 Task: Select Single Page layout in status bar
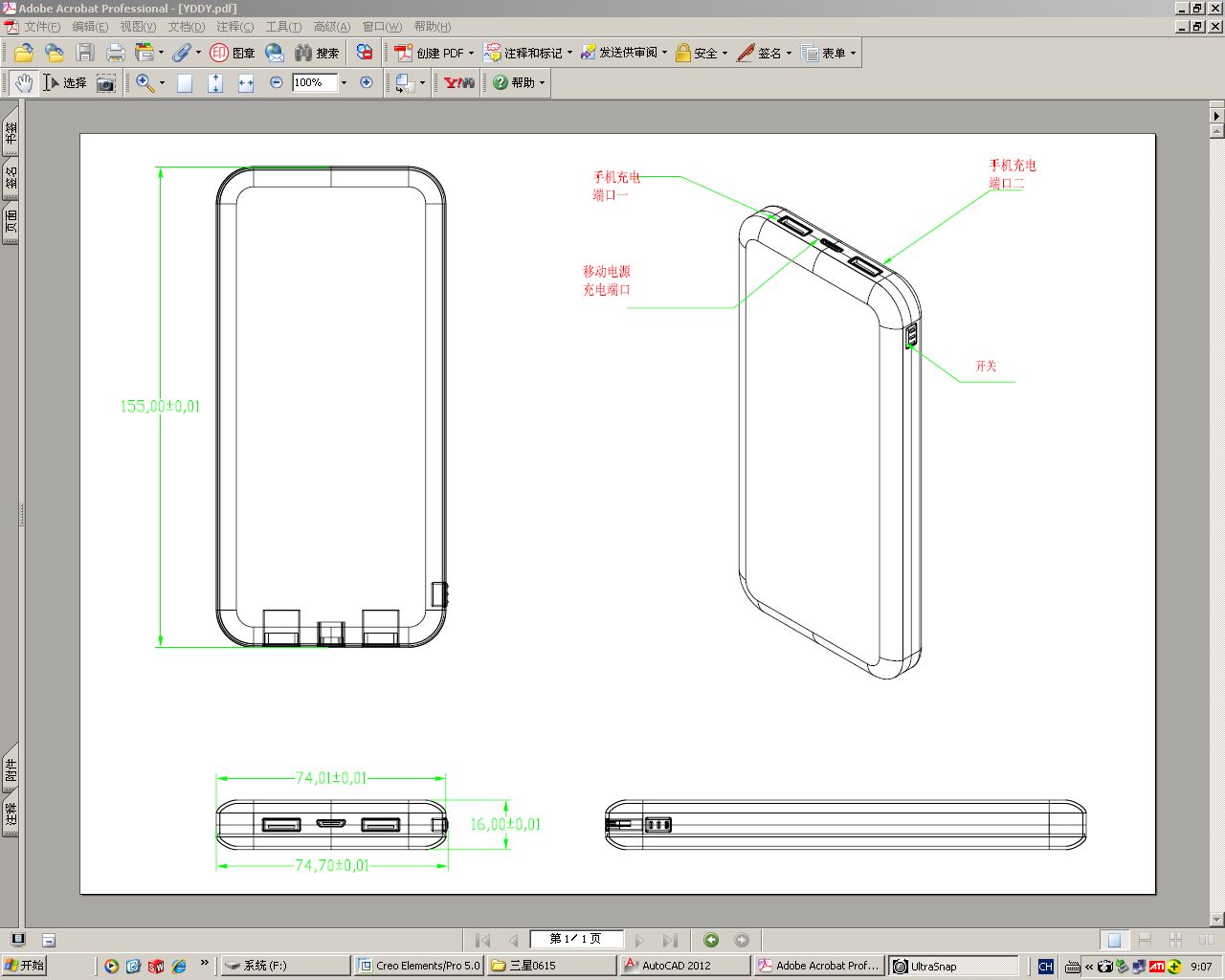pyautogui.click(x=1114, y=941)
